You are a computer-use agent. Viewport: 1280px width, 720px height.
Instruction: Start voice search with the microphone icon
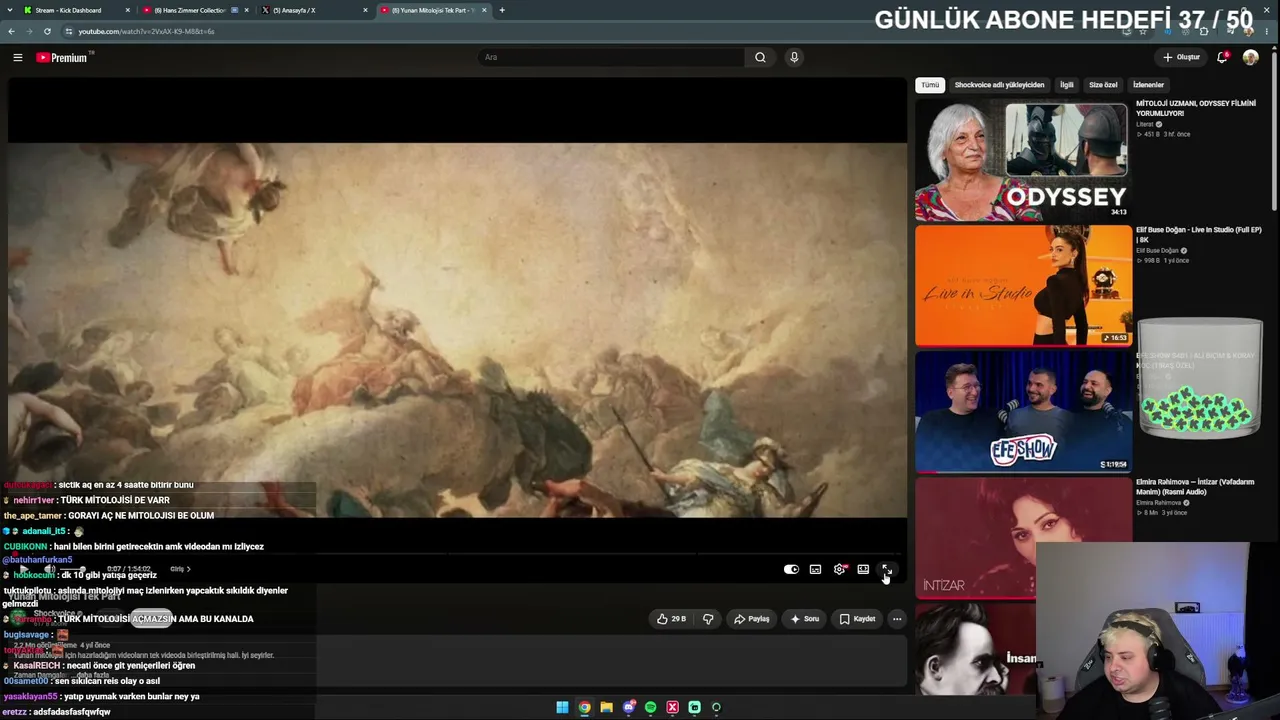[x=794, y=57]
